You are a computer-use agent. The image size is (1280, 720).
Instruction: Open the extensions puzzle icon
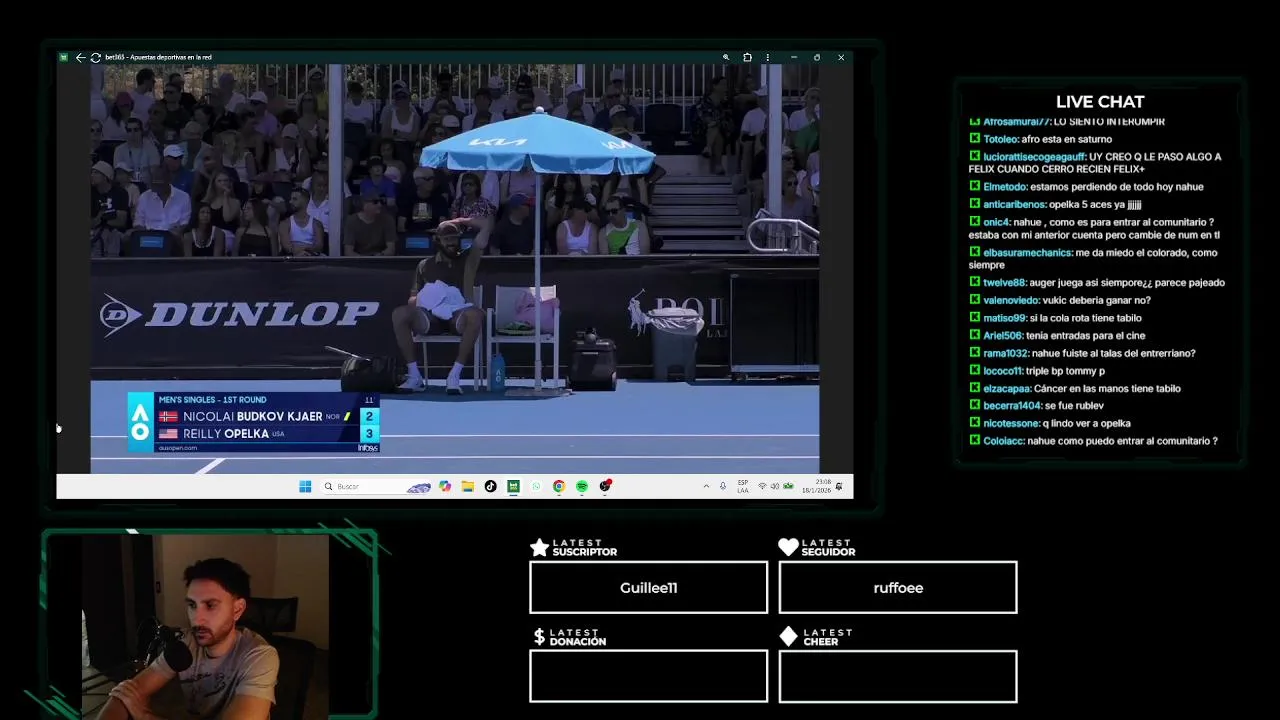pos(747,57)
